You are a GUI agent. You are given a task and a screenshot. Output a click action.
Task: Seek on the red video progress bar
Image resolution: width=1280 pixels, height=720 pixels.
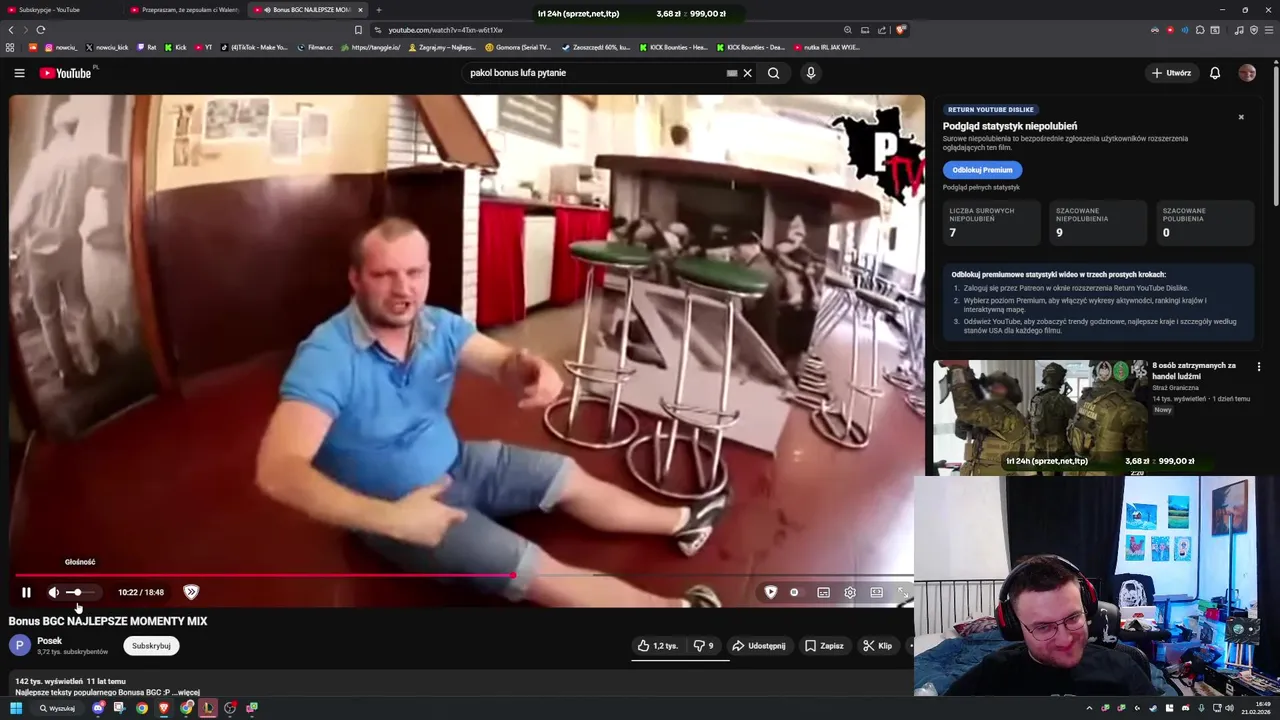pos(464,575)
